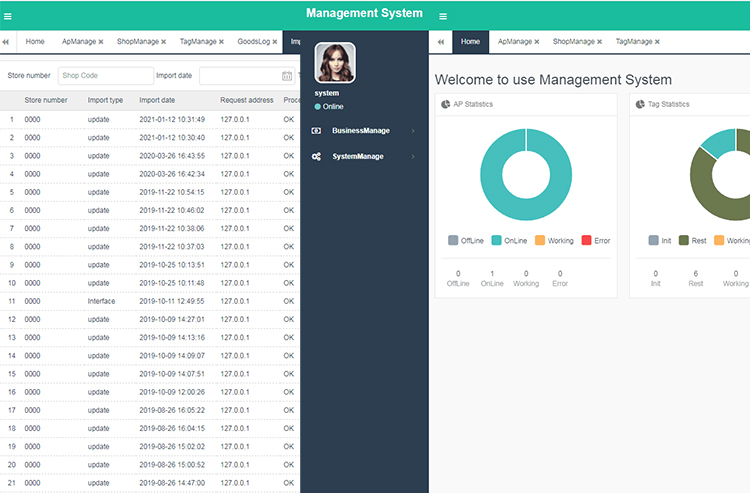The image size is (750, 493).
Task: Open the Import date picker field
Action: 240,76
